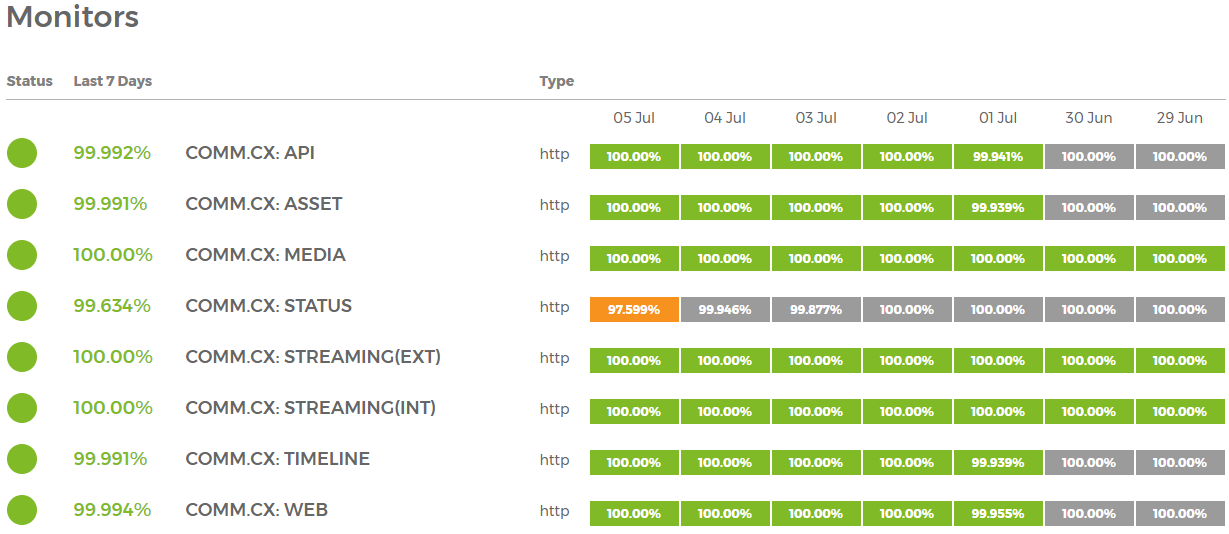Click the 99.941% cell in the API row
The height and width of the screenshot is (534, 1229).
click(x=998, y=157)
